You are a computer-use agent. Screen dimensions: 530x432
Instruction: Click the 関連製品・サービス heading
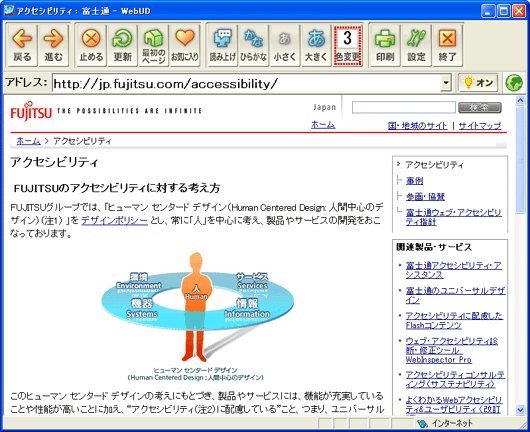434,247
